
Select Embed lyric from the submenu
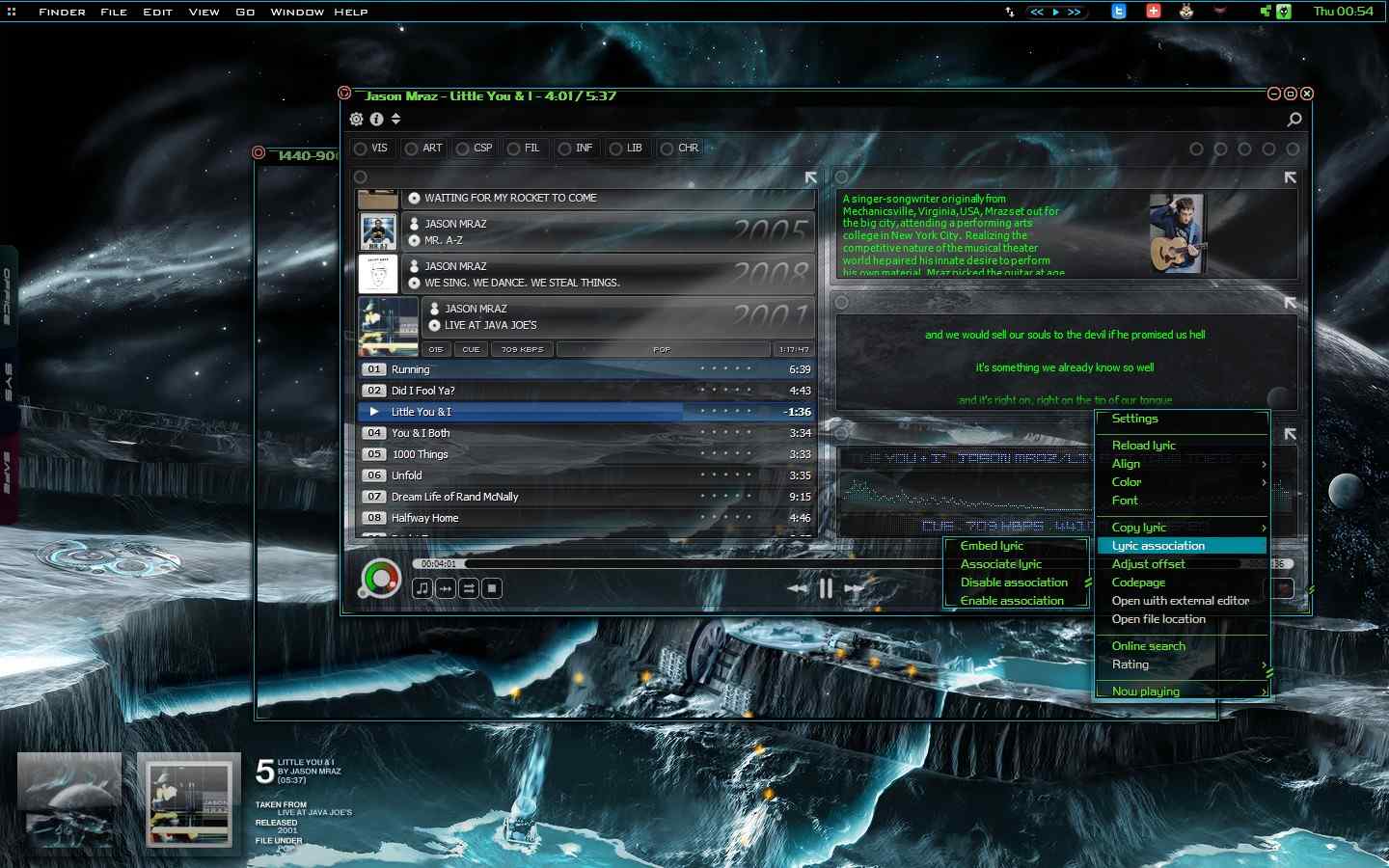(x=1016, y=546)
